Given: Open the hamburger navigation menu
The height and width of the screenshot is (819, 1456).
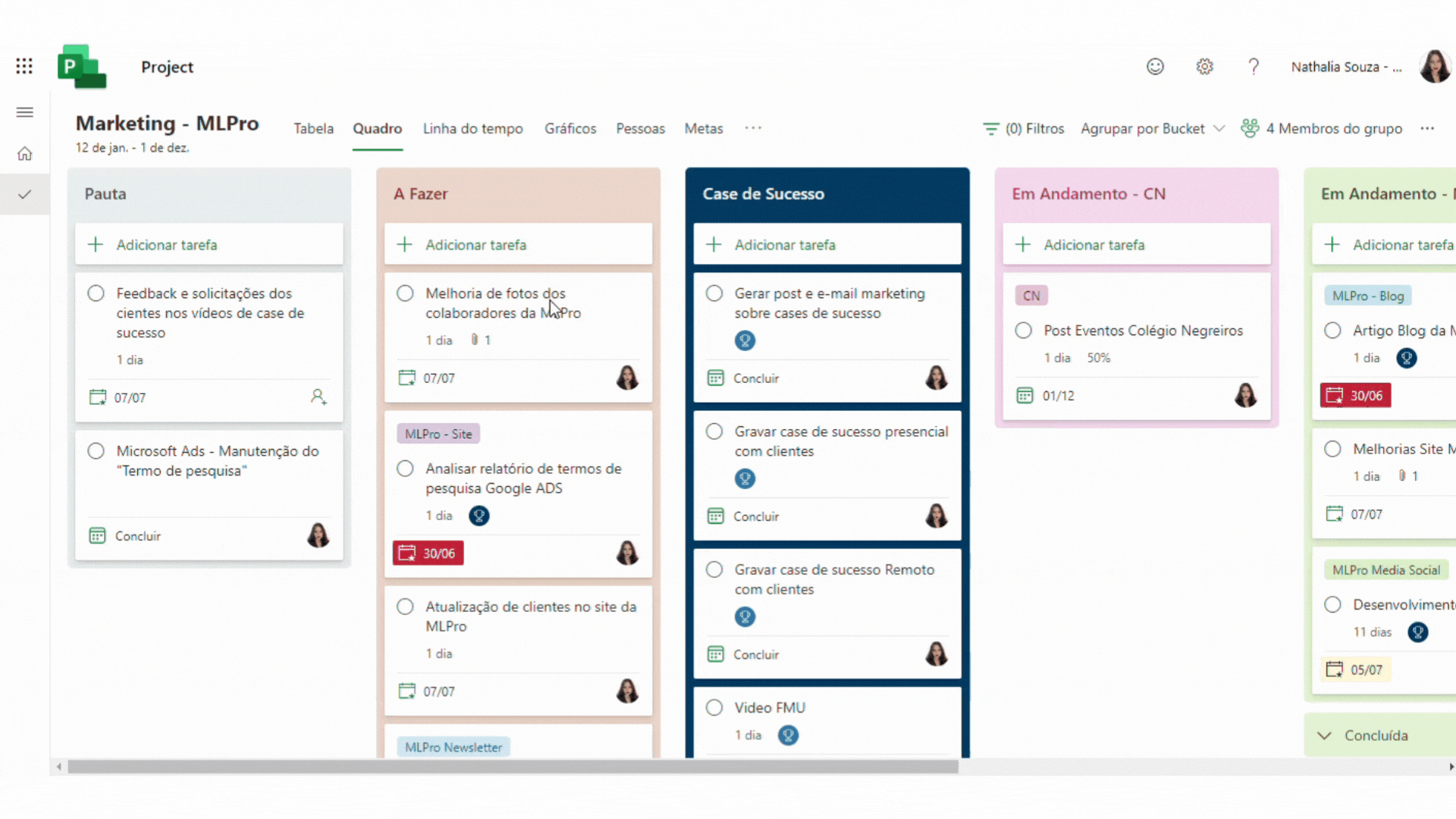Looking at the screenshot, I should (x=24, y=112).
